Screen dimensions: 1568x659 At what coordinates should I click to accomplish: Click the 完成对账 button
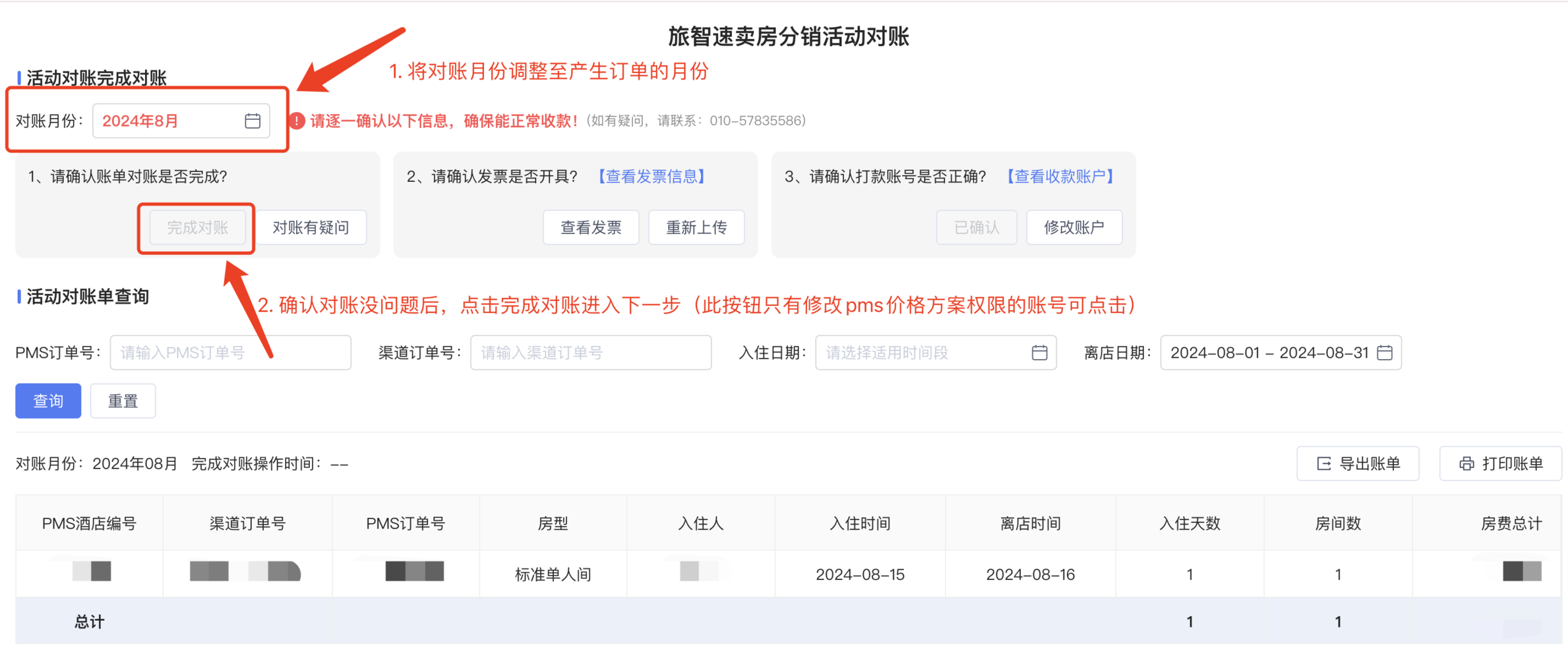[x=197, y=228]
